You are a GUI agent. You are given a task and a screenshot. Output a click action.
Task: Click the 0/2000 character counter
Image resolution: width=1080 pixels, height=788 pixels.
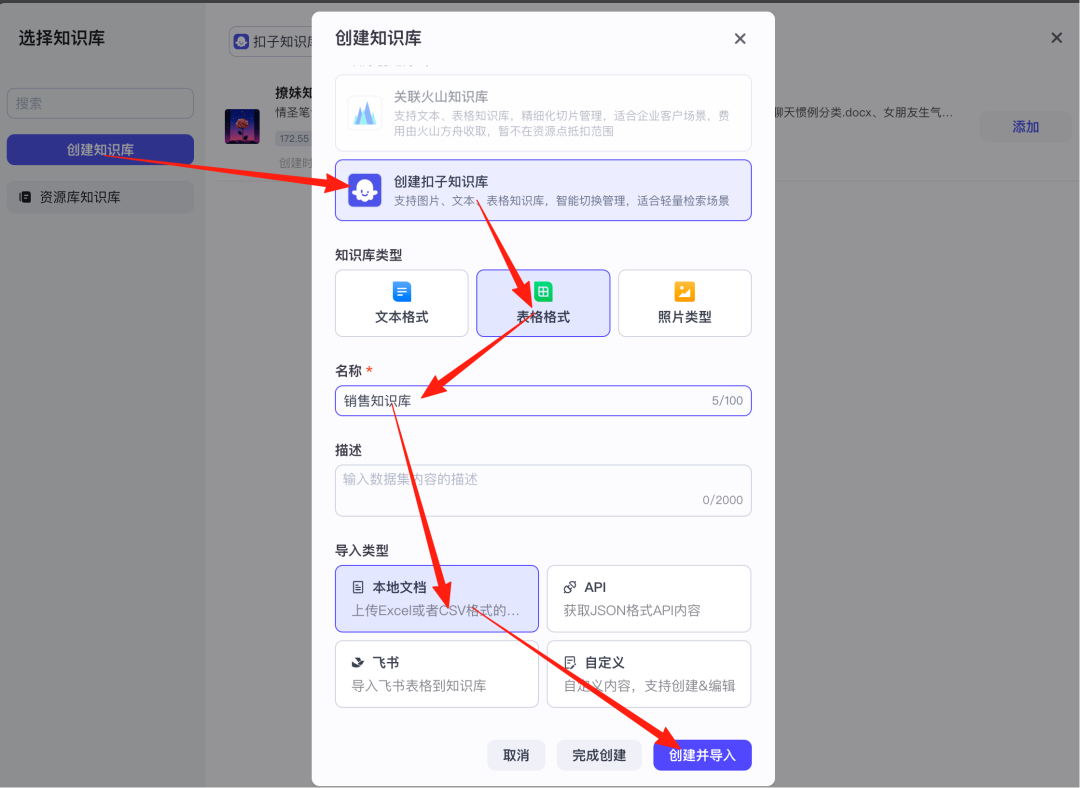click(x=723, y=500)
